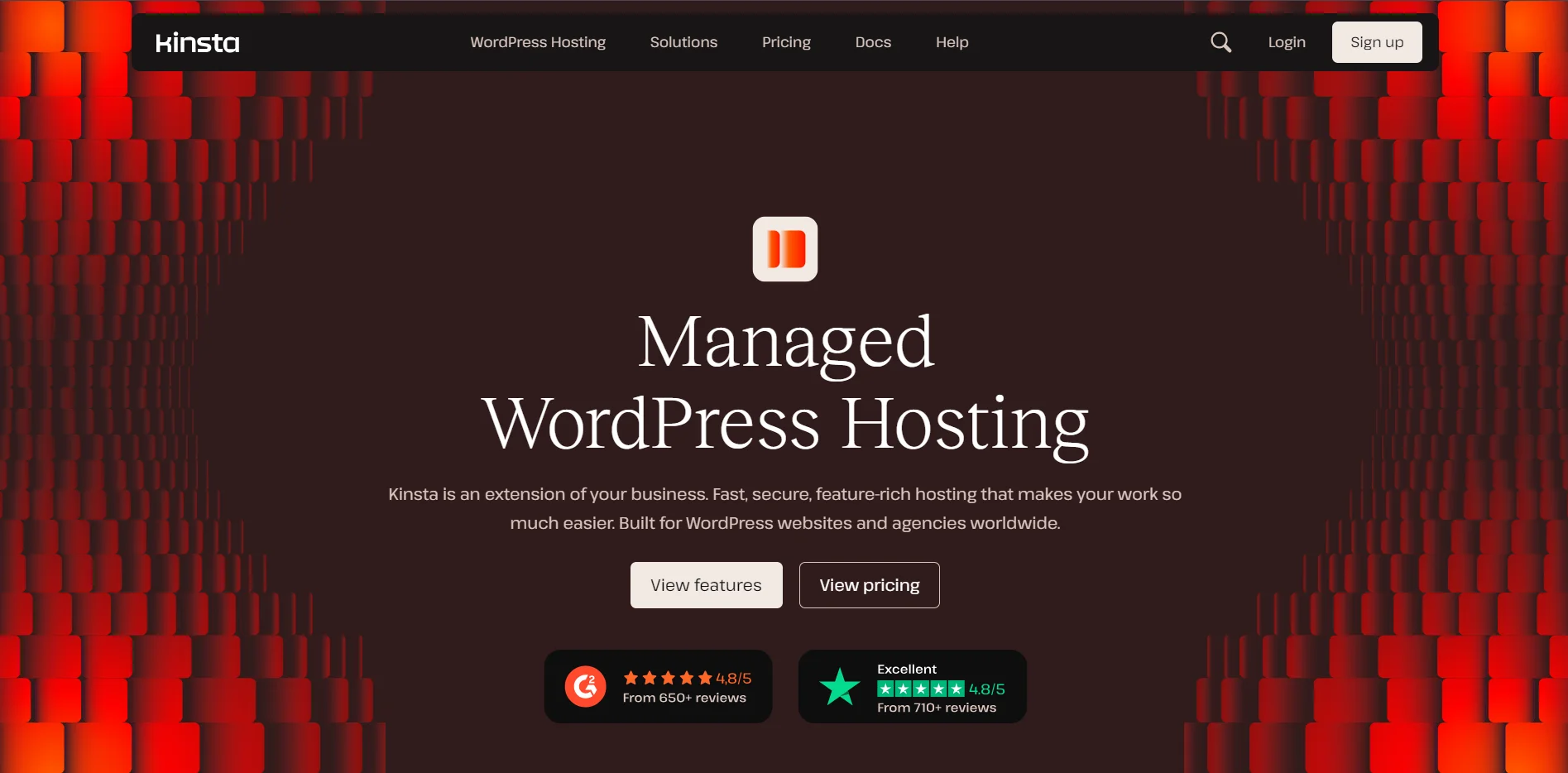Viewport: 1568px width, 773px height.
Task: Go to Pricing in navigation
Action: coord(786,42)
